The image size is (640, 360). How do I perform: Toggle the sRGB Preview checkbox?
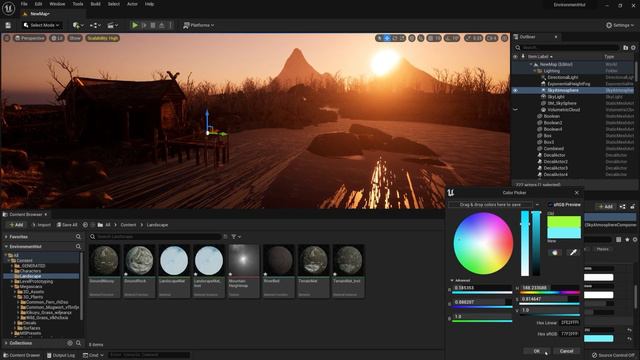click(x=550, y=204)
